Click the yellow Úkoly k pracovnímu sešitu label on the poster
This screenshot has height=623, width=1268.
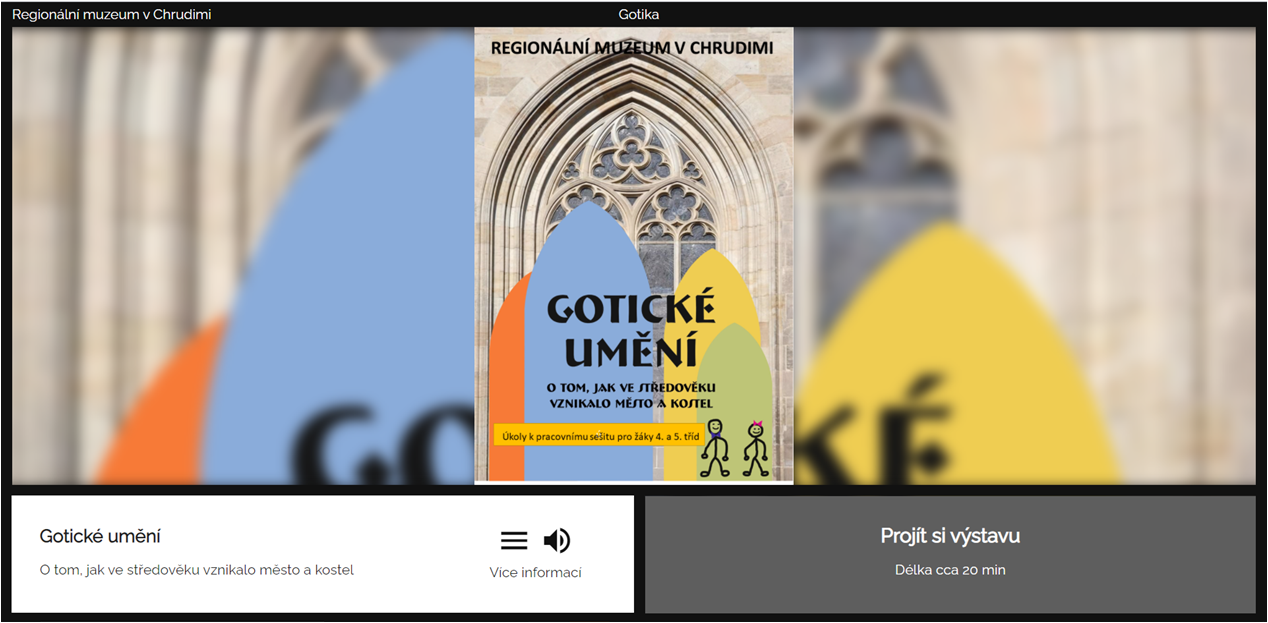[597, 435]
